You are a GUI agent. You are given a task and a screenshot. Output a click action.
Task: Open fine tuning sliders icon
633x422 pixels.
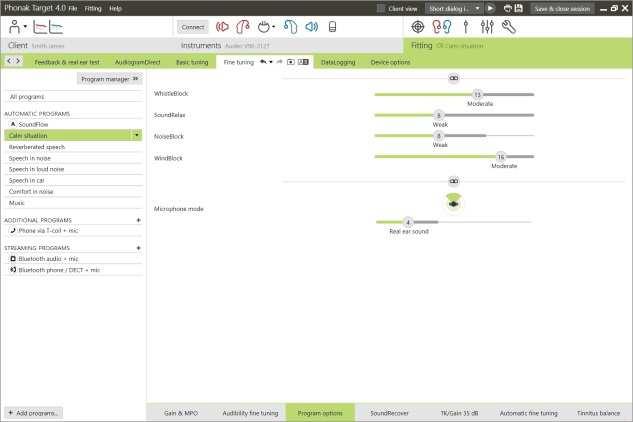487,27
